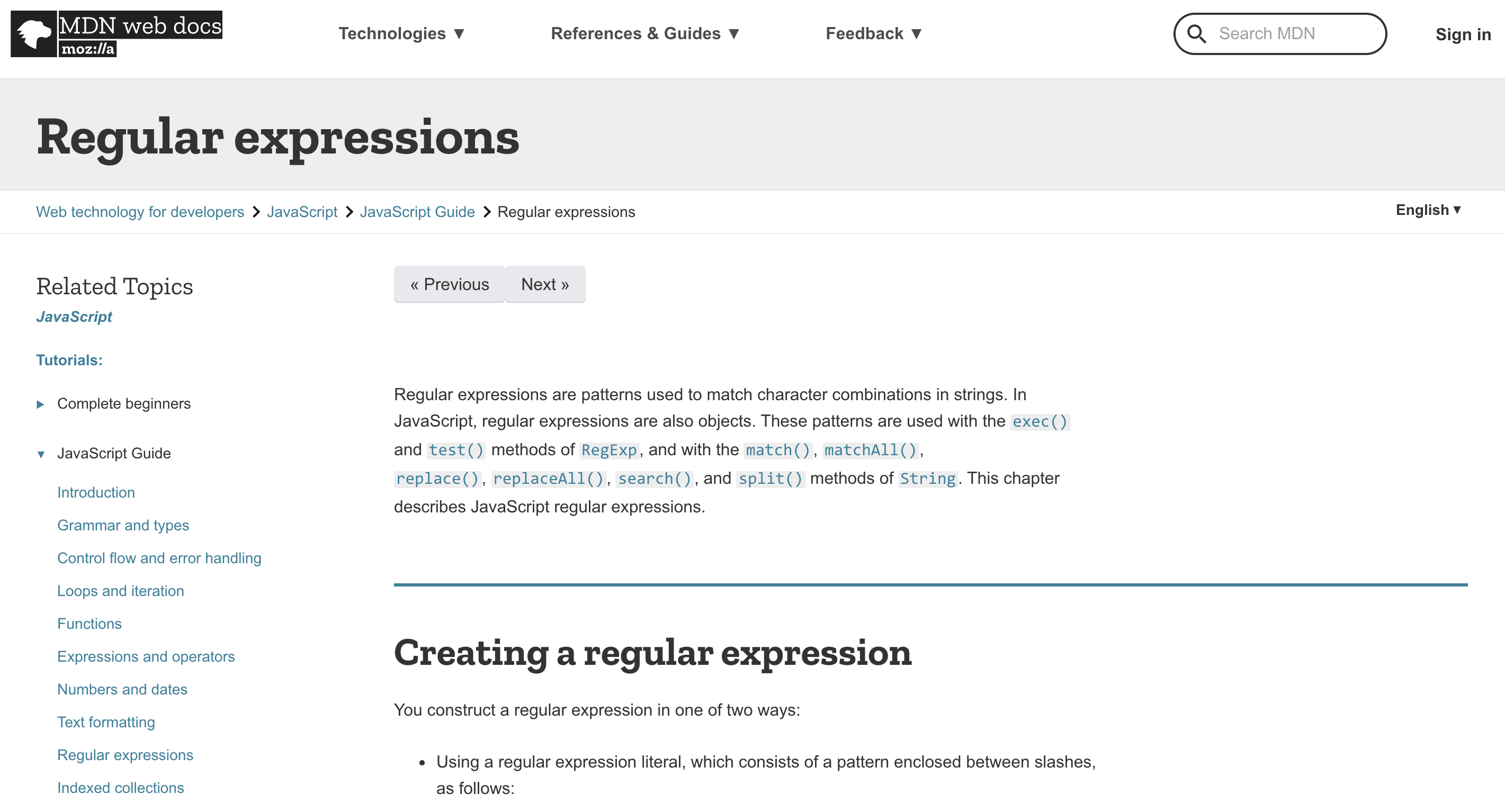
Task: Open the exec() method reference link
Action: 1040,422
